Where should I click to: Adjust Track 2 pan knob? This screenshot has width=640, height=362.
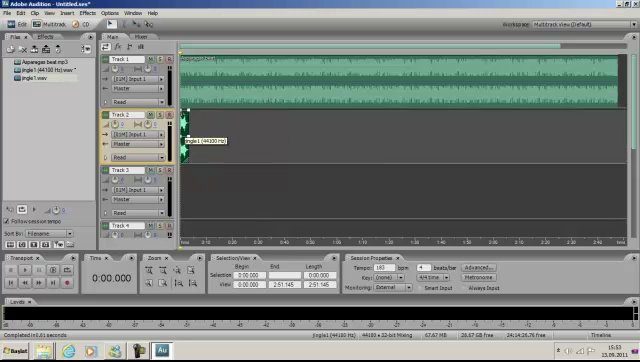pos(148,124)
